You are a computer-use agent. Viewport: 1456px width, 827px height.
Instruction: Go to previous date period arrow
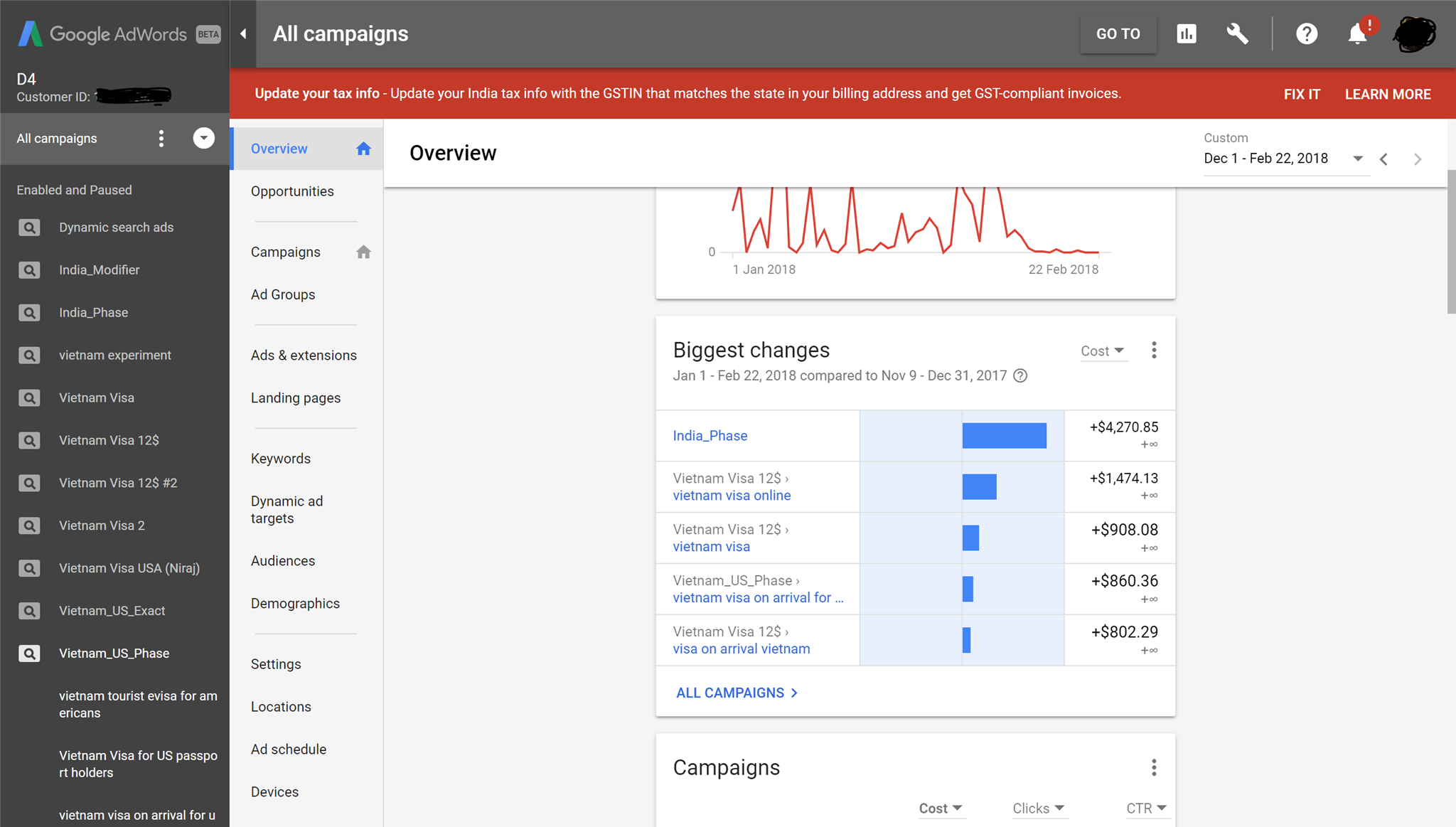click(x=1383, y=159)
